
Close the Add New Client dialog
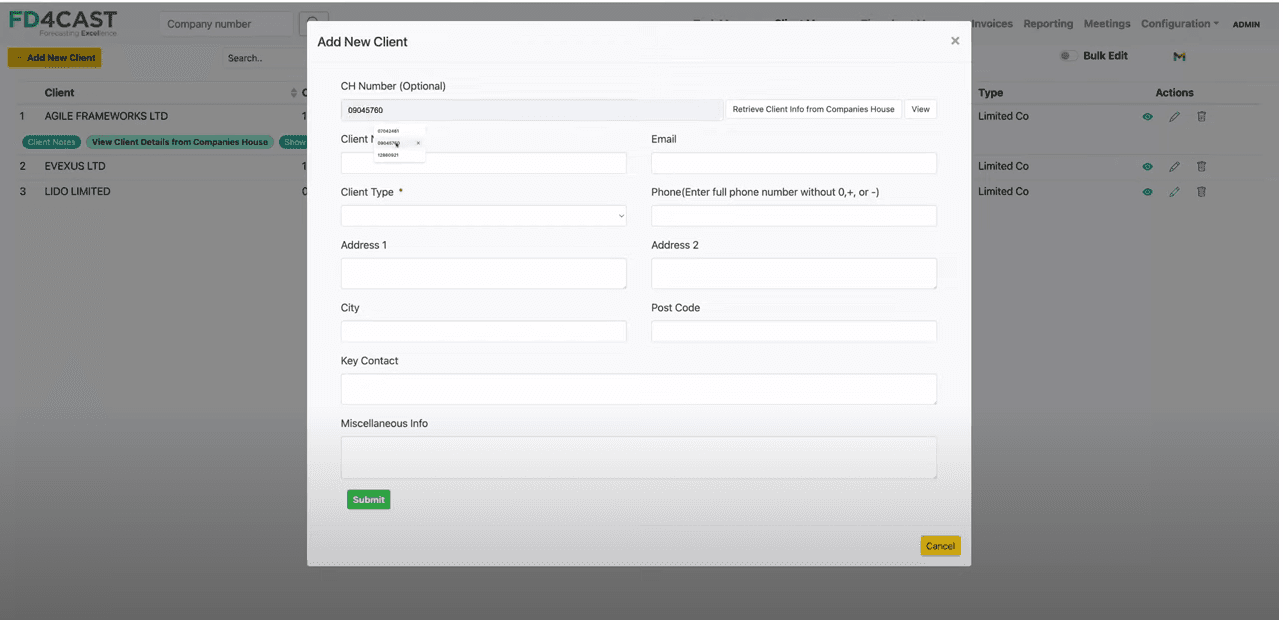pyautogui.click(x=955, y=41)
